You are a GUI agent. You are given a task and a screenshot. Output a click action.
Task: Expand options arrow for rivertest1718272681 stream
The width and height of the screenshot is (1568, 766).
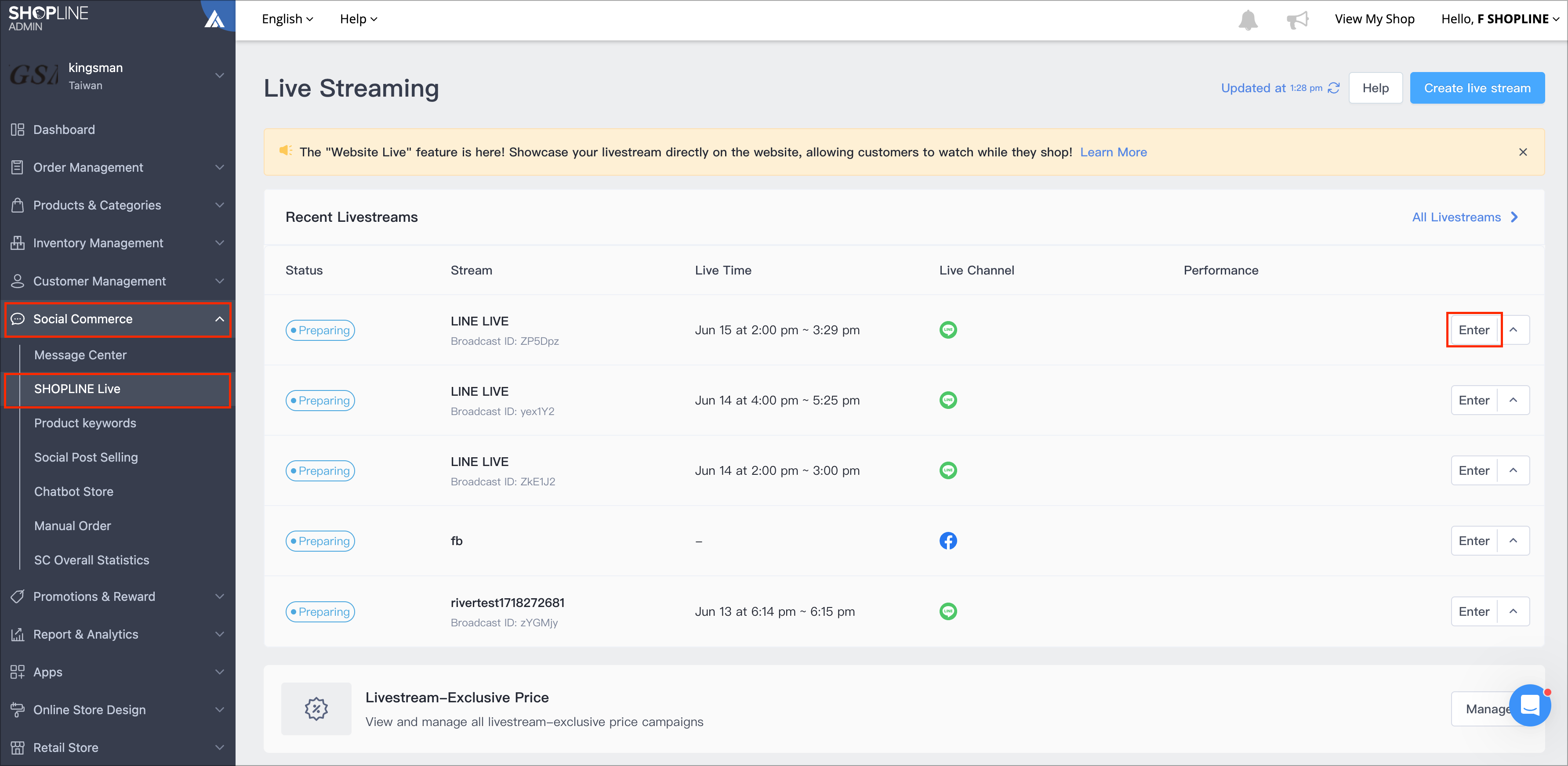click(x=1513, y=611)
